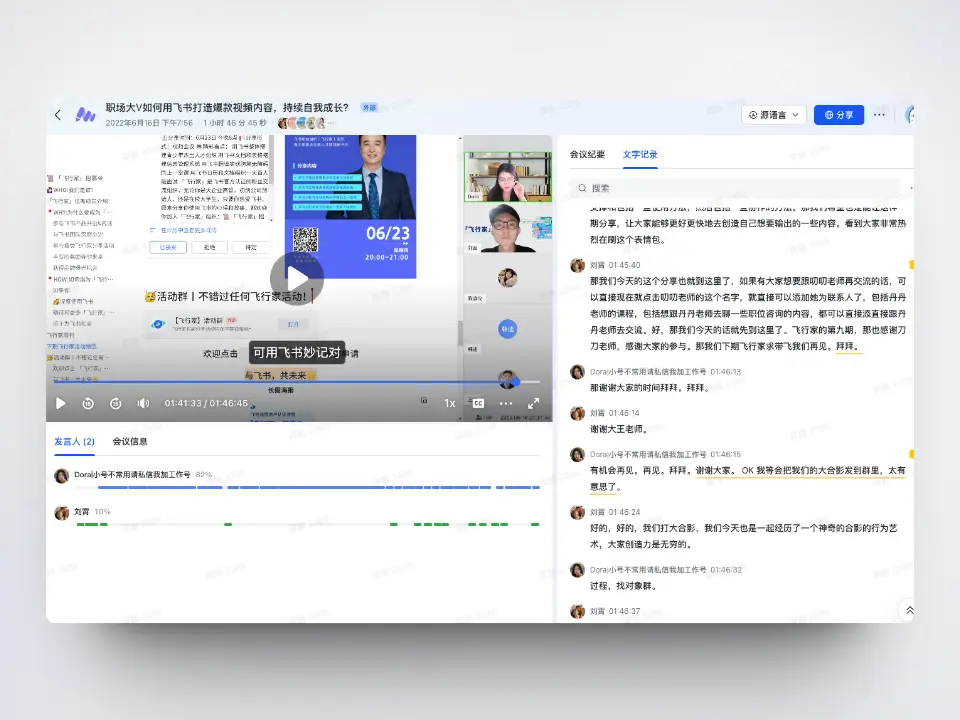Click the large center play button on video
The image size is (960, 720).
click(297, 277)
